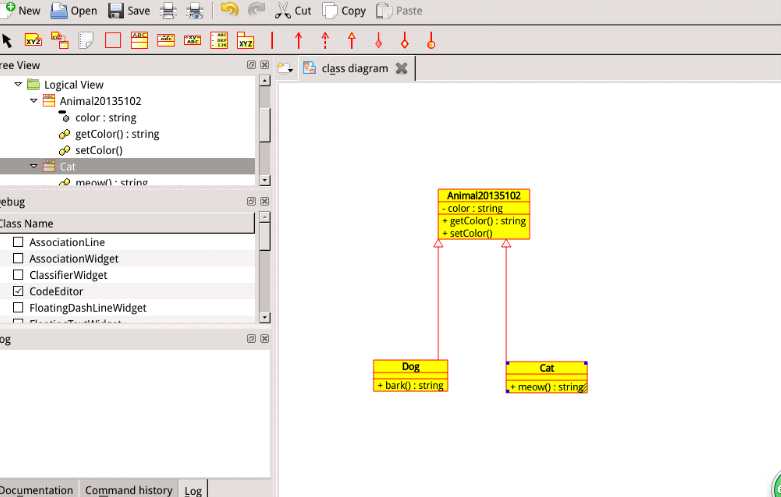Screen dimensions: 781x497
Task: Click the Class Name column header
Action: coord(127,224)
